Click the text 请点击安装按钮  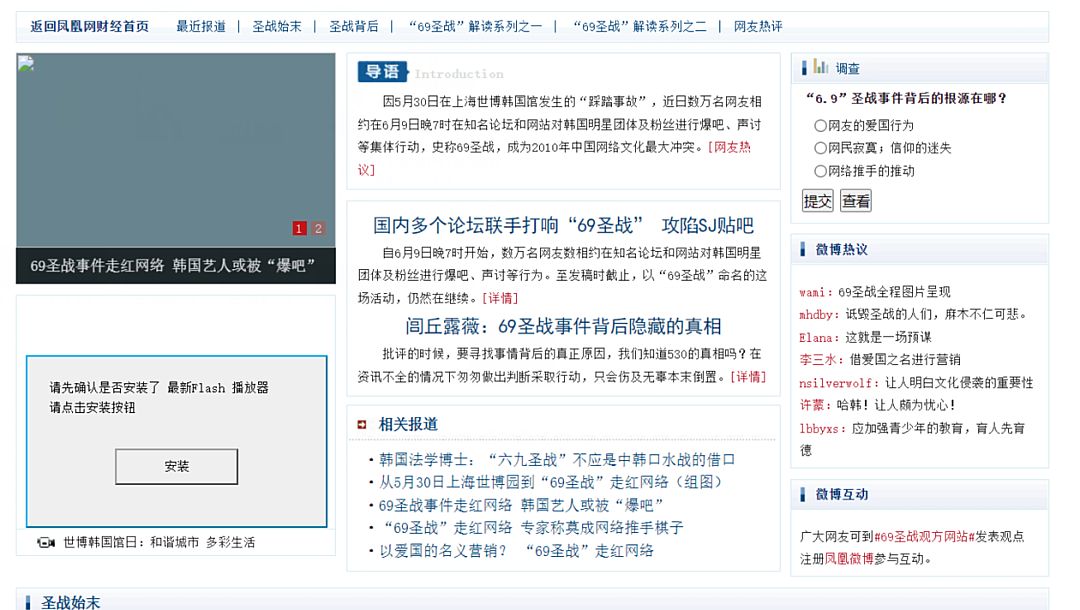tap(92, 408)
